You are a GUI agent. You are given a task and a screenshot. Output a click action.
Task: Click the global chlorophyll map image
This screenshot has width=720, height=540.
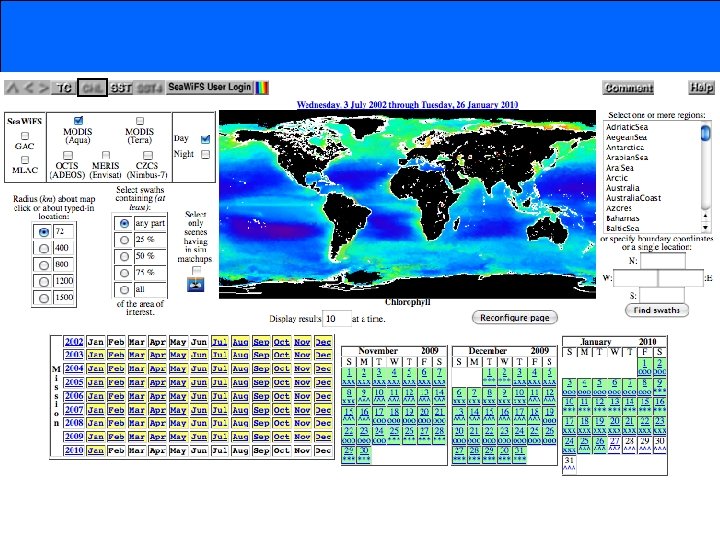[x=407, y=204]
